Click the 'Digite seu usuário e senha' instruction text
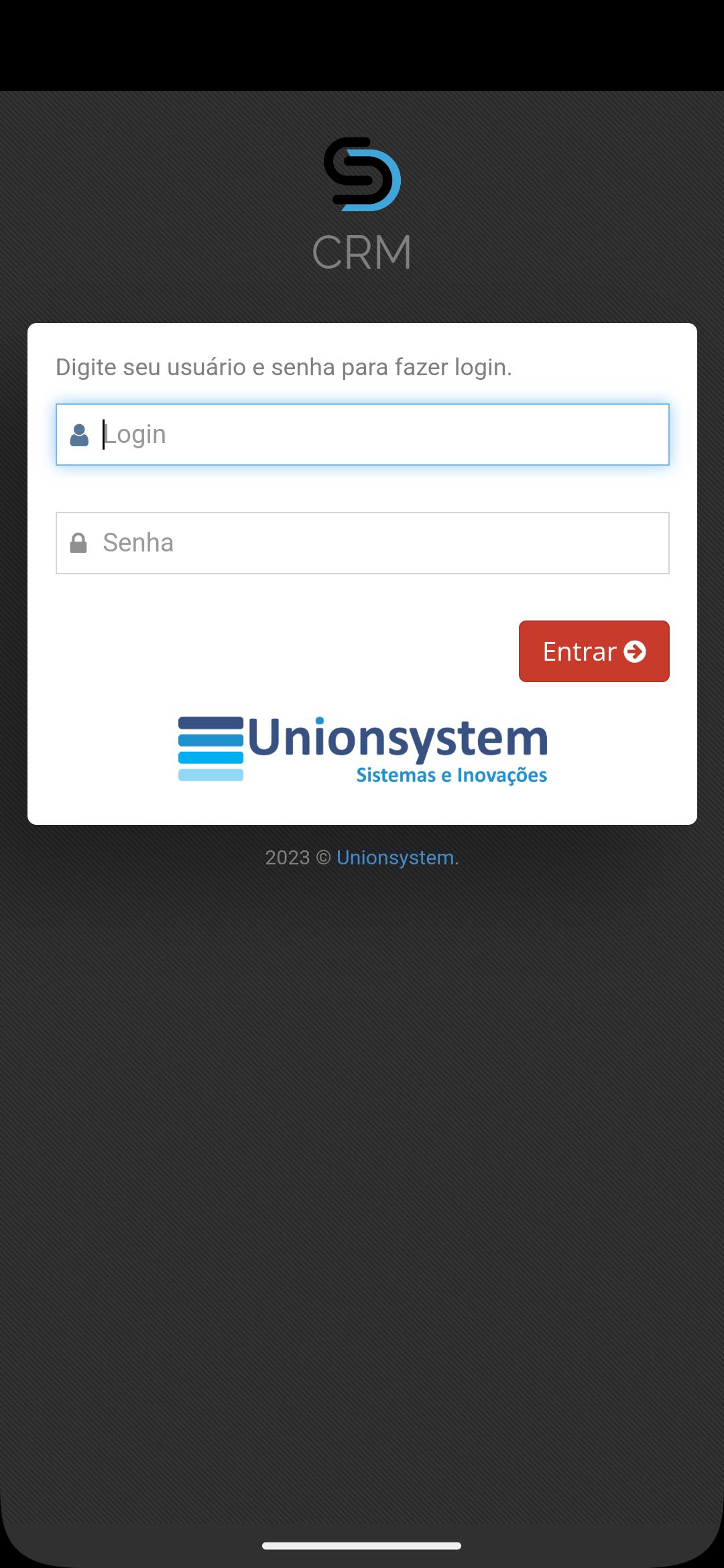724x1568 pixels. [284, 367]
